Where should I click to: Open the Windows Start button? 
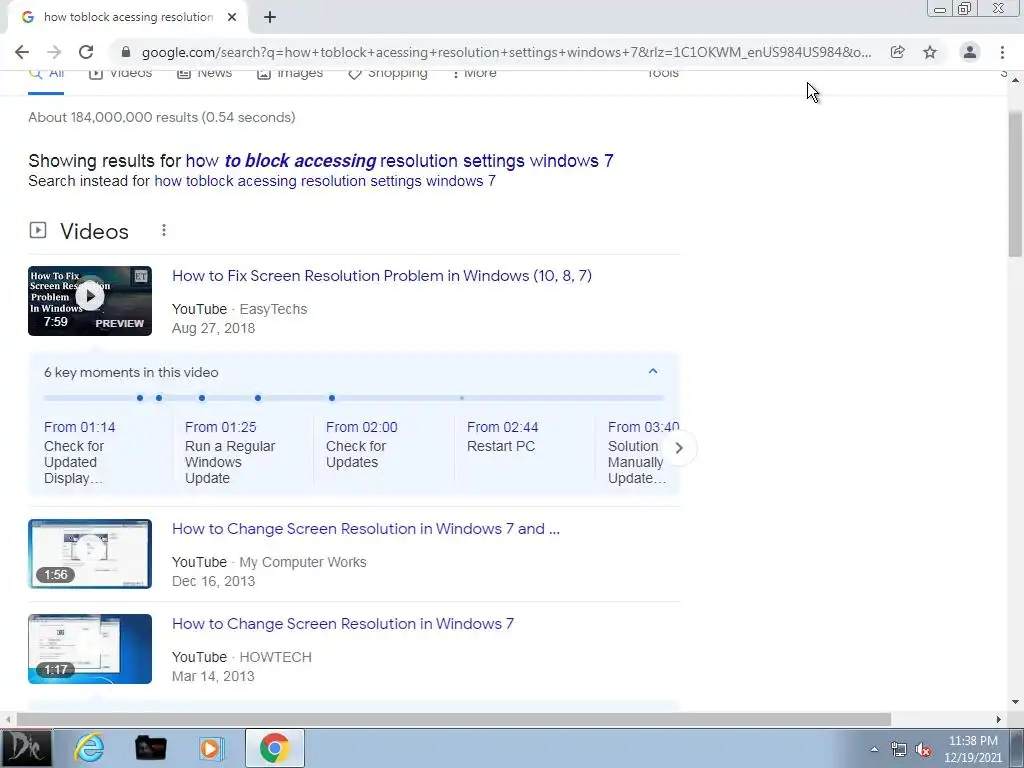click(26, 748)
